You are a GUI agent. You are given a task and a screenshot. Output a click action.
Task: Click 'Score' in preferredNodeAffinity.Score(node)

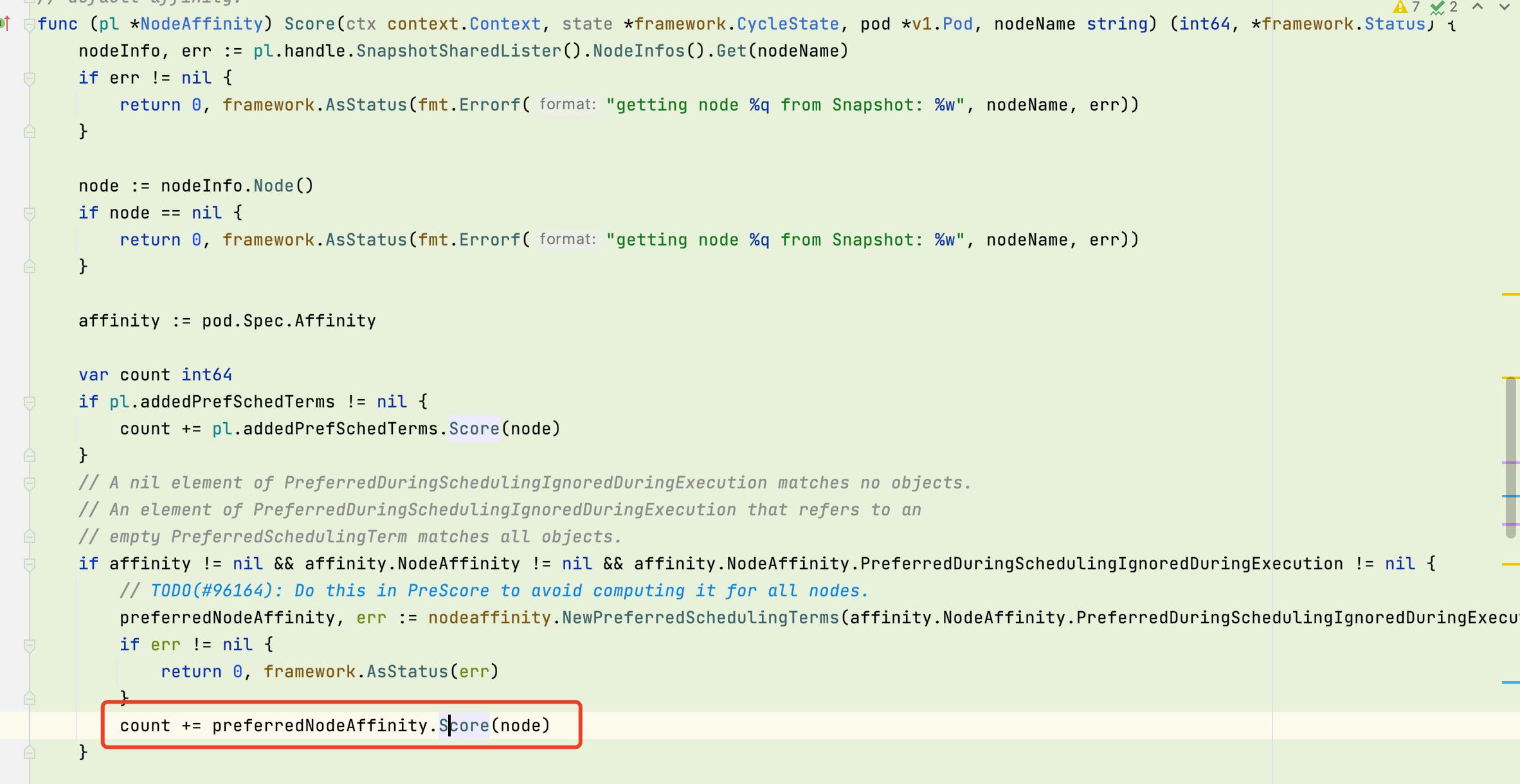464,726
